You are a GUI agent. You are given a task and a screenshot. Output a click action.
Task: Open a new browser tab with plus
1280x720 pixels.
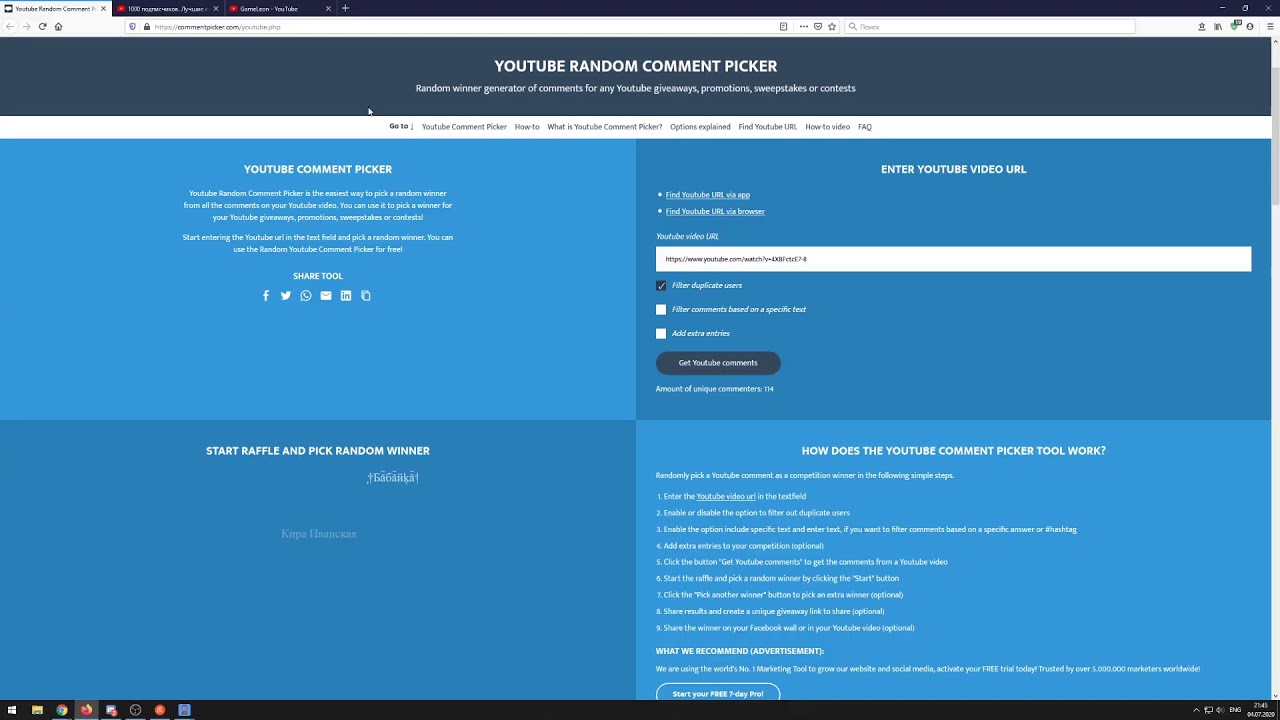(x=345, y=8)
